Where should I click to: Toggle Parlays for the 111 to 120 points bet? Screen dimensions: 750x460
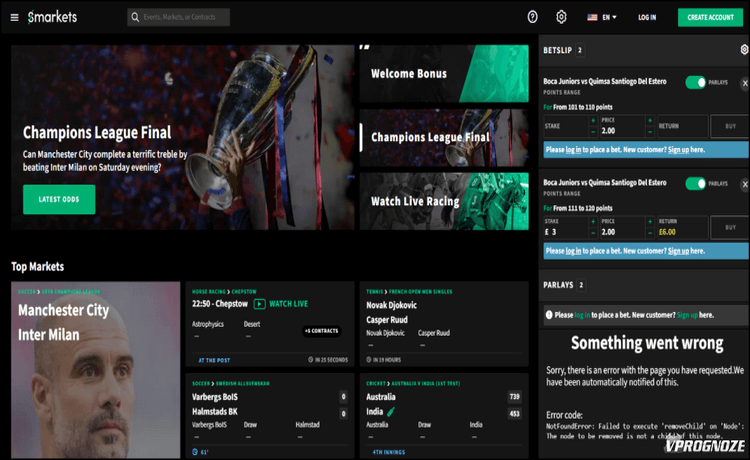pos(695,184)
